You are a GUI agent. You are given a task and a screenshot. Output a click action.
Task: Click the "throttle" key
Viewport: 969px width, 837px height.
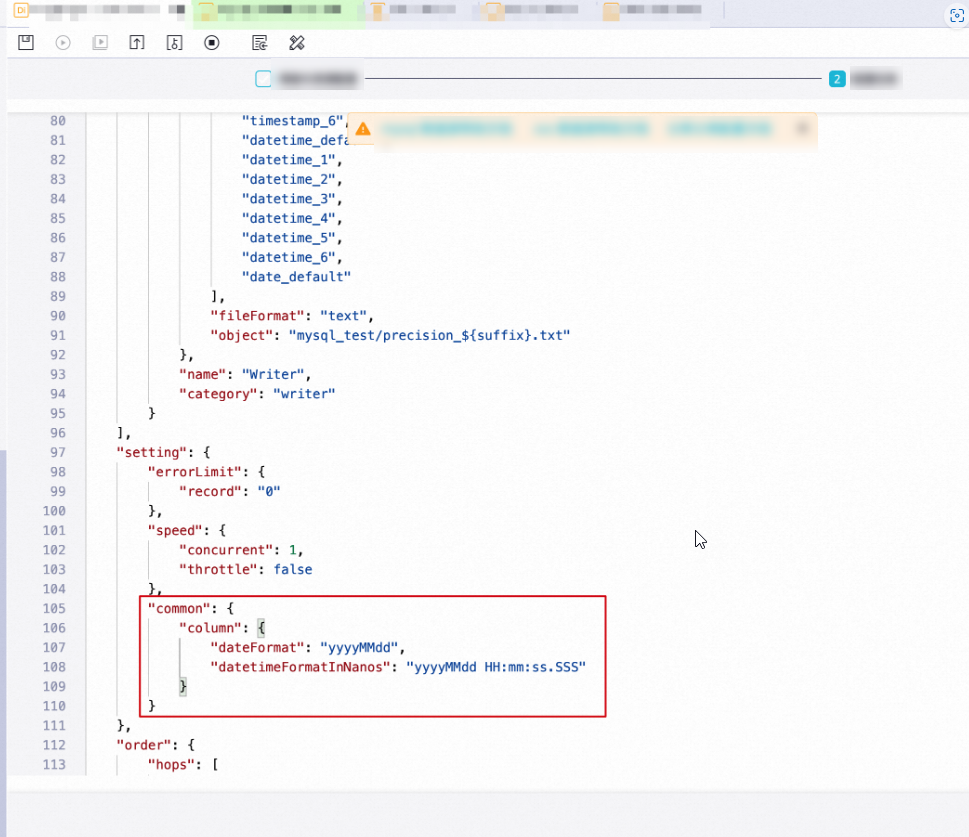[x=218, y=569]
